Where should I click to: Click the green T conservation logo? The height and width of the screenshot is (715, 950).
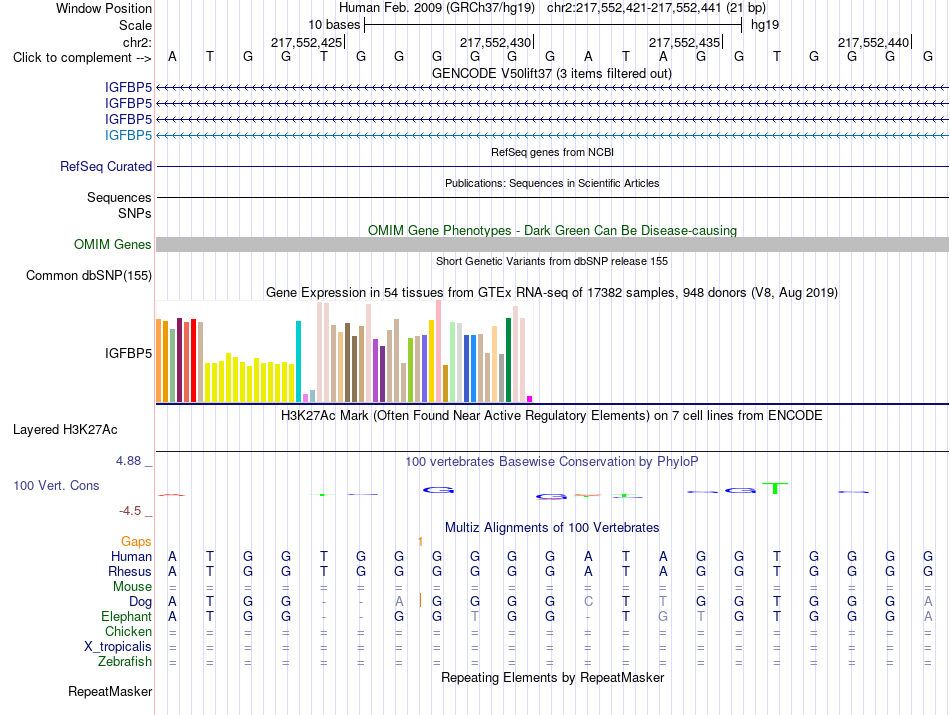tap(775, 488)
